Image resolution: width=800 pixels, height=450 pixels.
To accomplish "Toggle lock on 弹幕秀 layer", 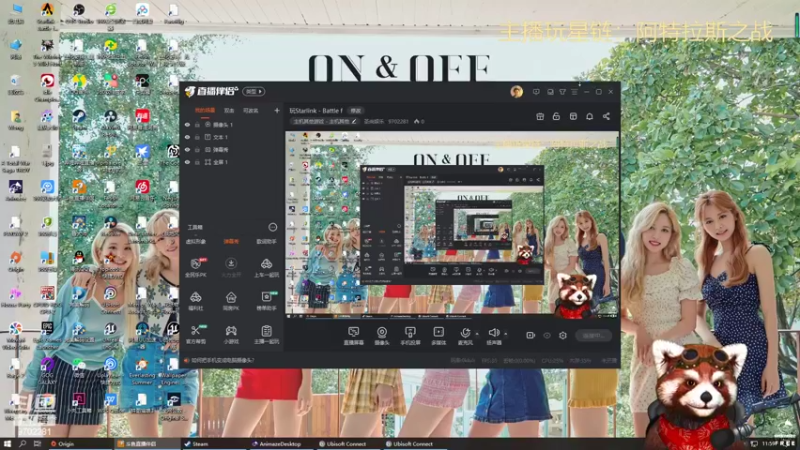I will 197,149.
